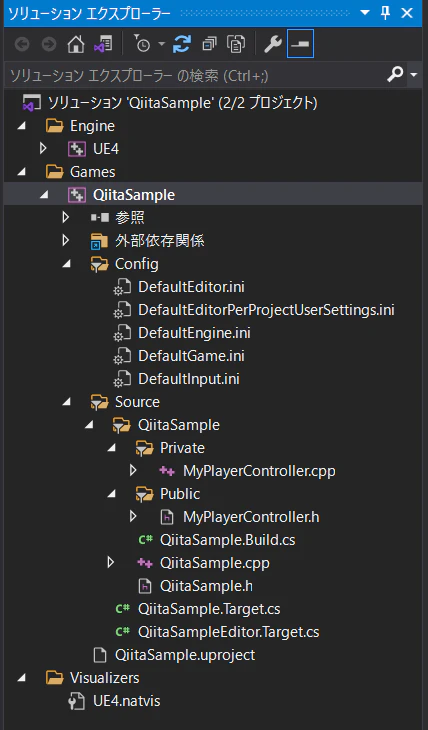The height and width of the screenshot is (730, 428).
Task: Select DefaultGame.ini file
Action: (191, 356)
